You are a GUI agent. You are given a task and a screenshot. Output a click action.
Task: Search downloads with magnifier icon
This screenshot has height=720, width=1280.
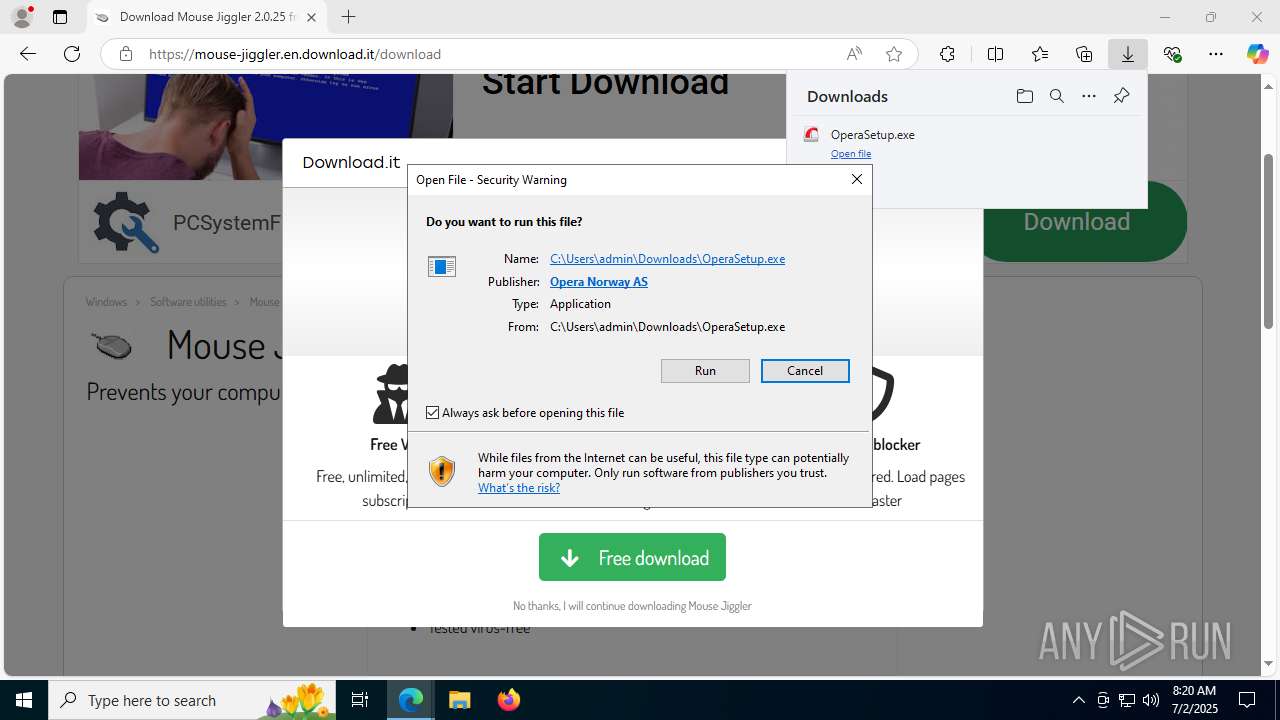pyautogui.click(x=1056, y=96)
